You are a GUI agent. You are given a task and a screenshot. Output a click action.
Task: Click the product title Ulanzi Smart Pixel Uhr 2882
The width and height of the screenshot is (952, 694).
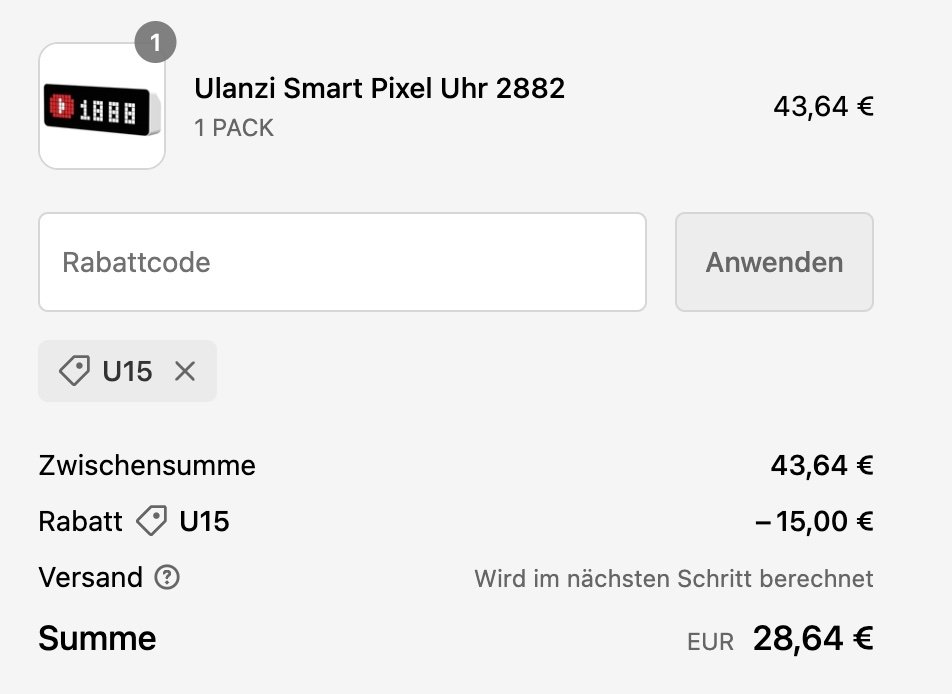click(x=379, y=88)
